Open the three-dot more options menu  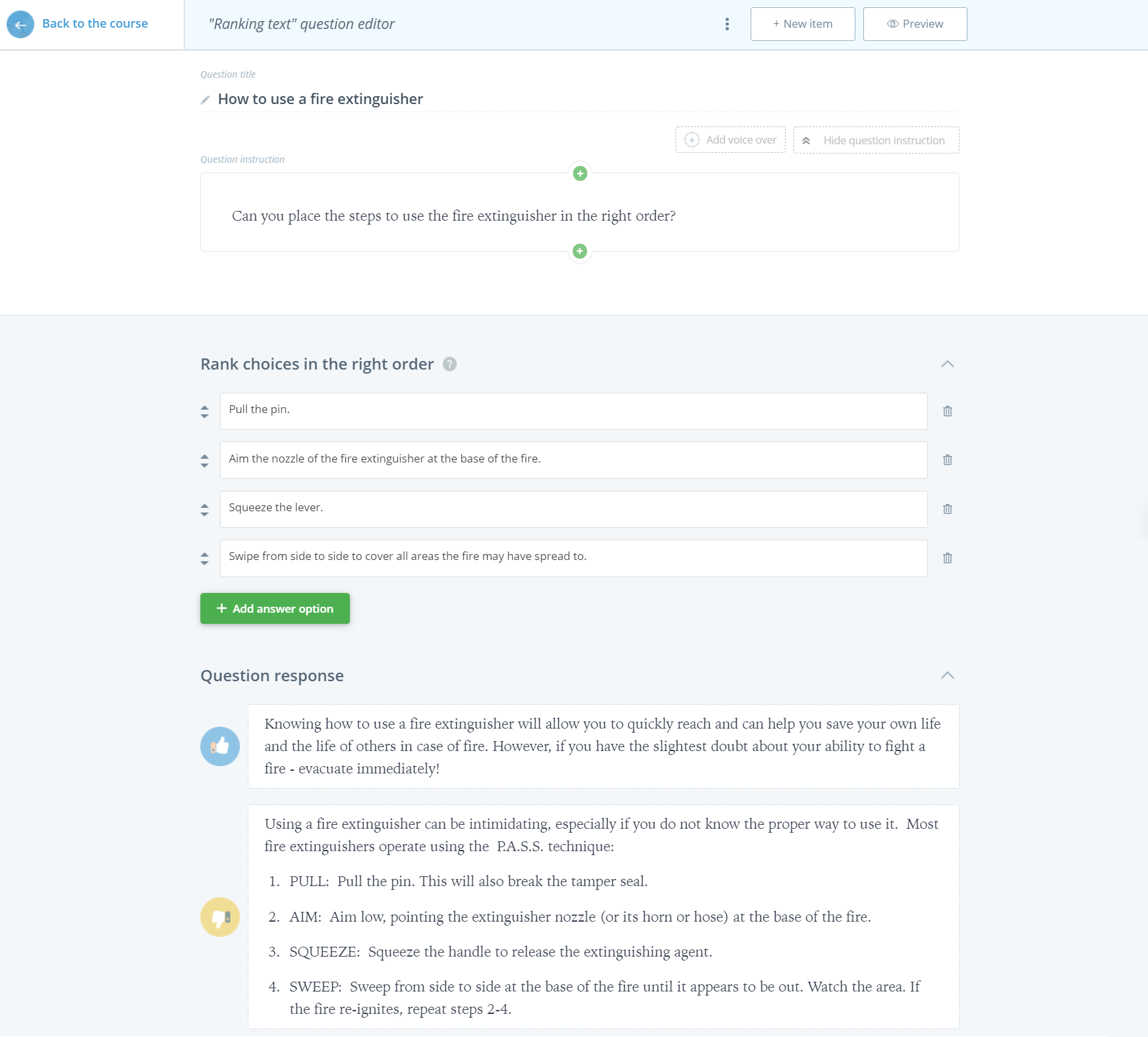click(727, 24)
